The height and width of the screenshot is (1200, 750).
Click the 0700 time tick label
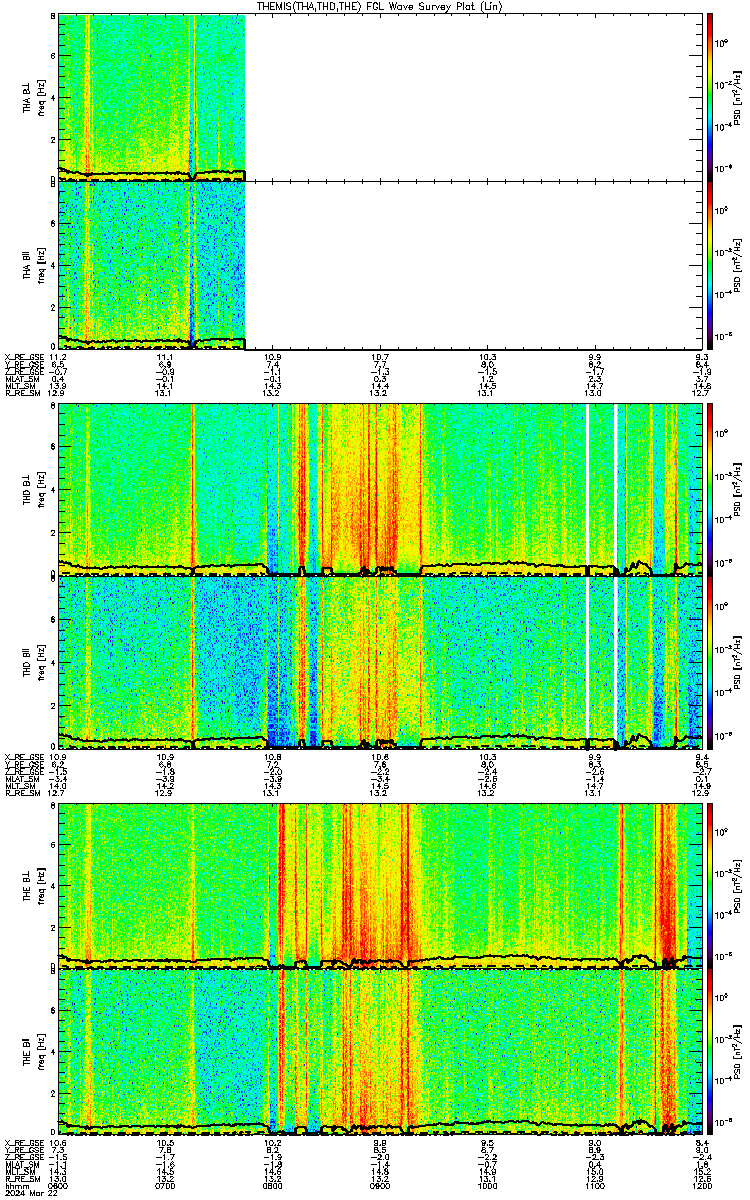pos(165,1185)
